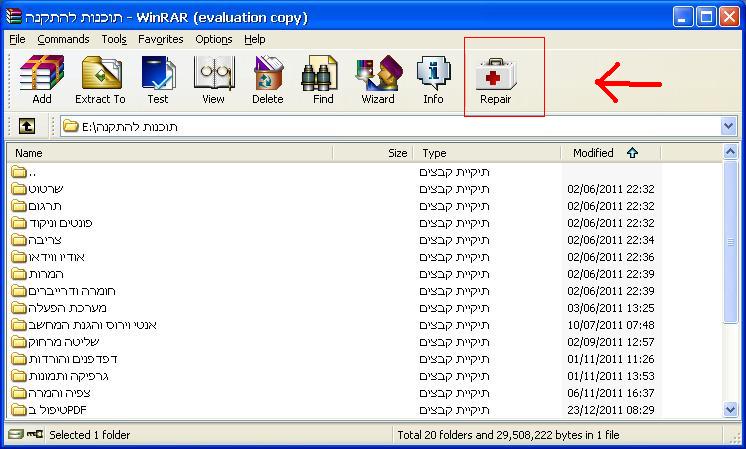Expand the address path dropdown
The width and height of the screenshot is (746, 449).
(x=728, y=127)
